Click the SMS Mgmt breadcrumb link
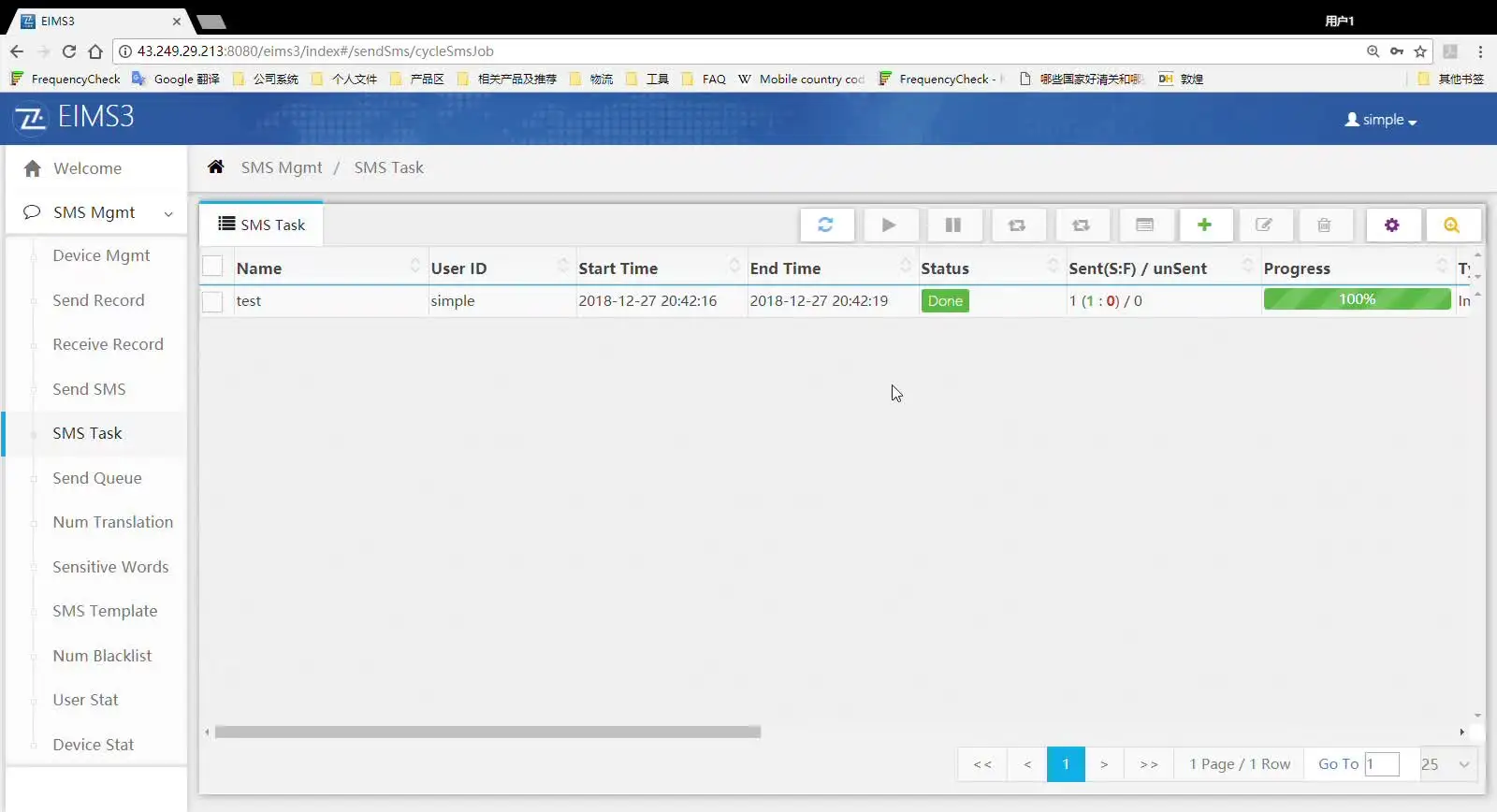The image size is (1497, 812). (x=281, y=167)
